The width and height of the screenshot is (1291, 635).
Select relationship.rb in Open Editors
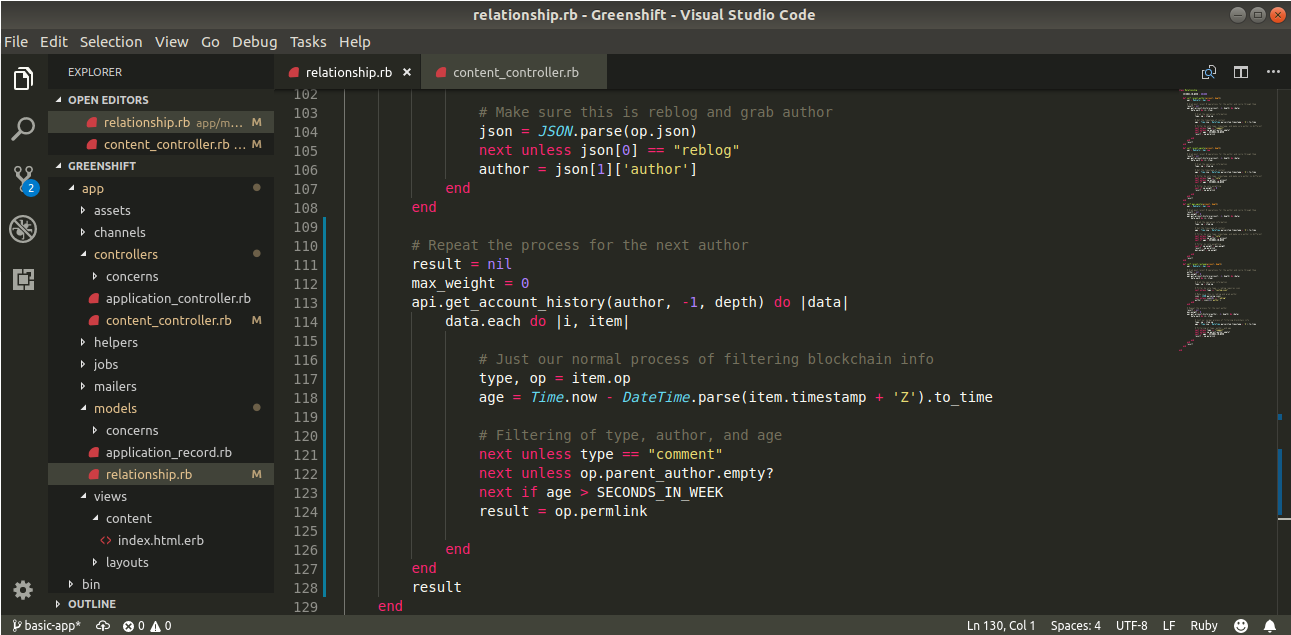point(161,122)
